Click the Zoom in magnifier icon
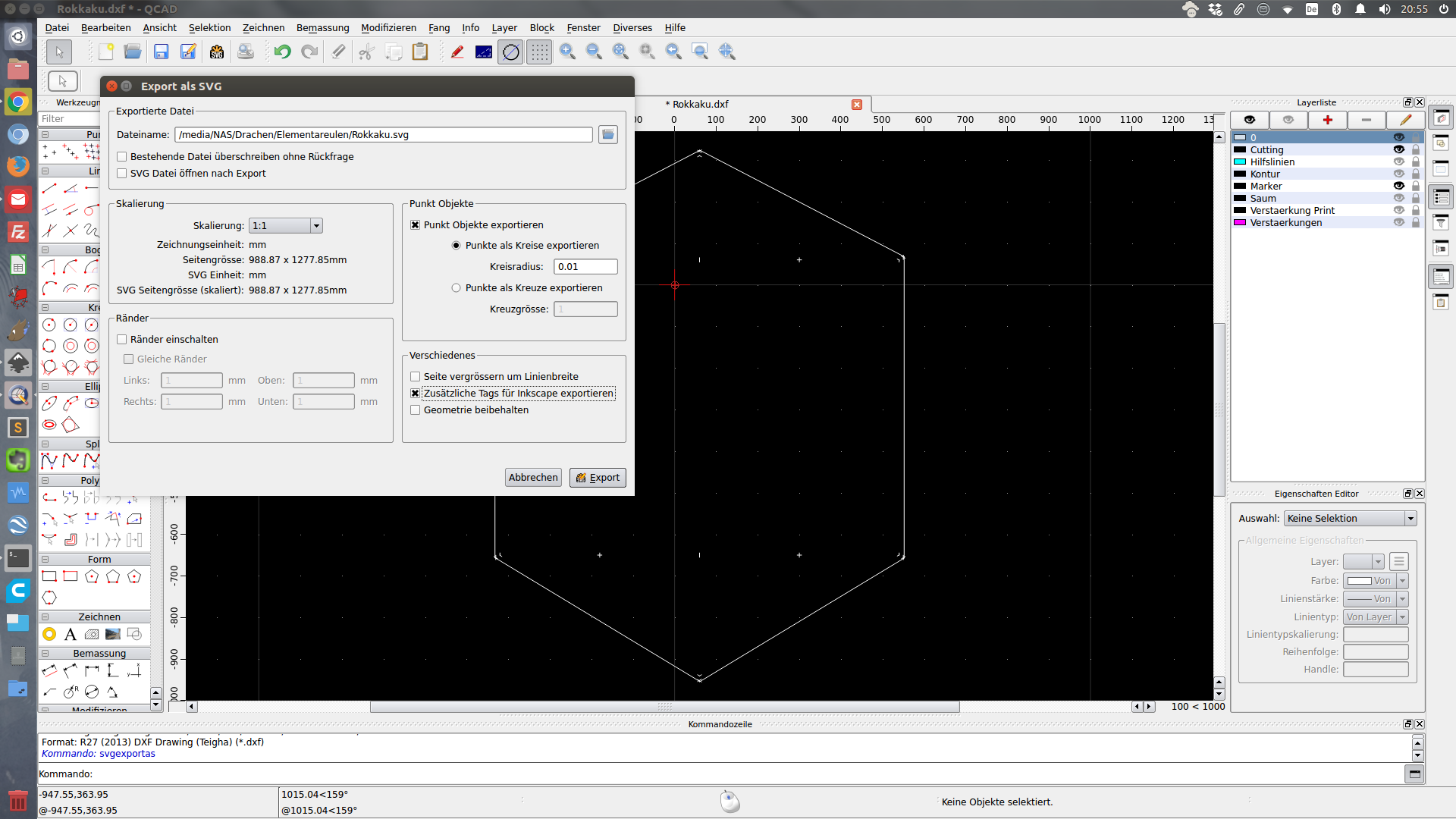This screenshot has height=819, width=1456. tap(567, 52)
